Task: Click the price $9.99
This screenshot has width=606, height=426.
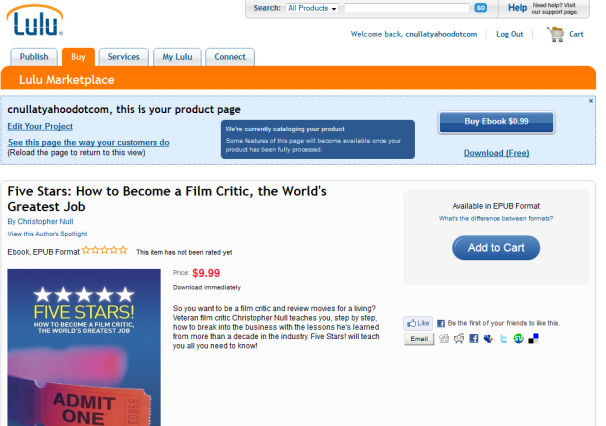Action: 206,273
